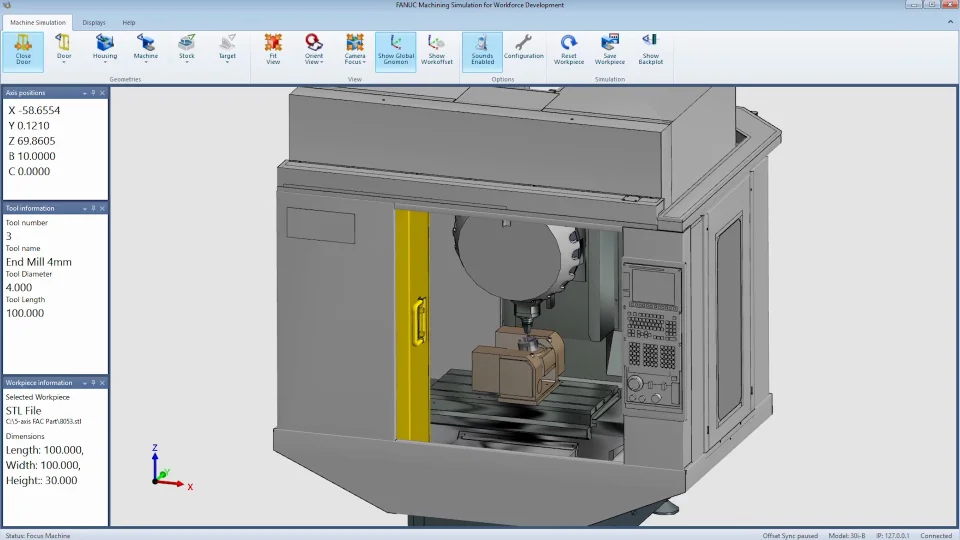This screenshot has height=540, width=960.
Task: Click the Stock geometry icon
Action: 187,48
